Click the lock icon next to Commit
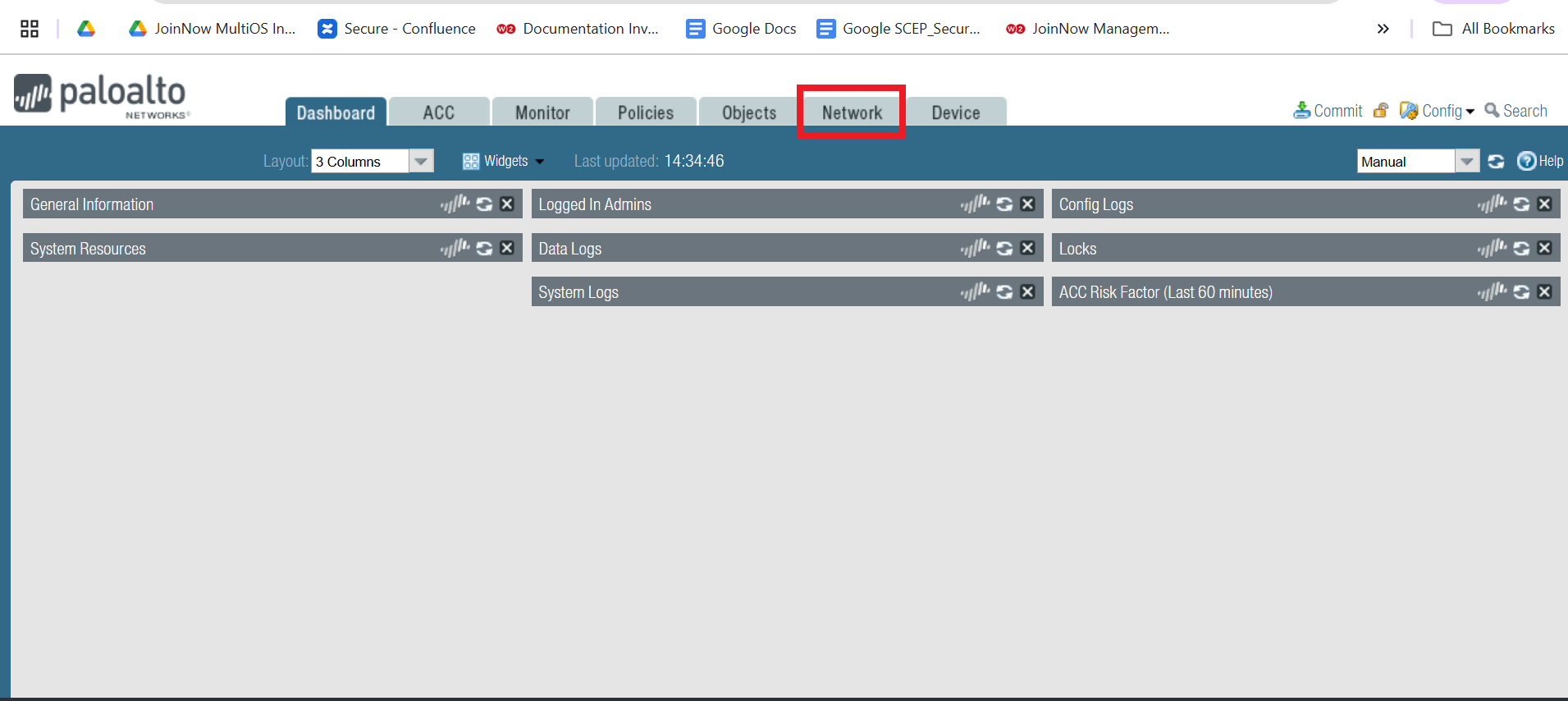 pos(1381,111)
